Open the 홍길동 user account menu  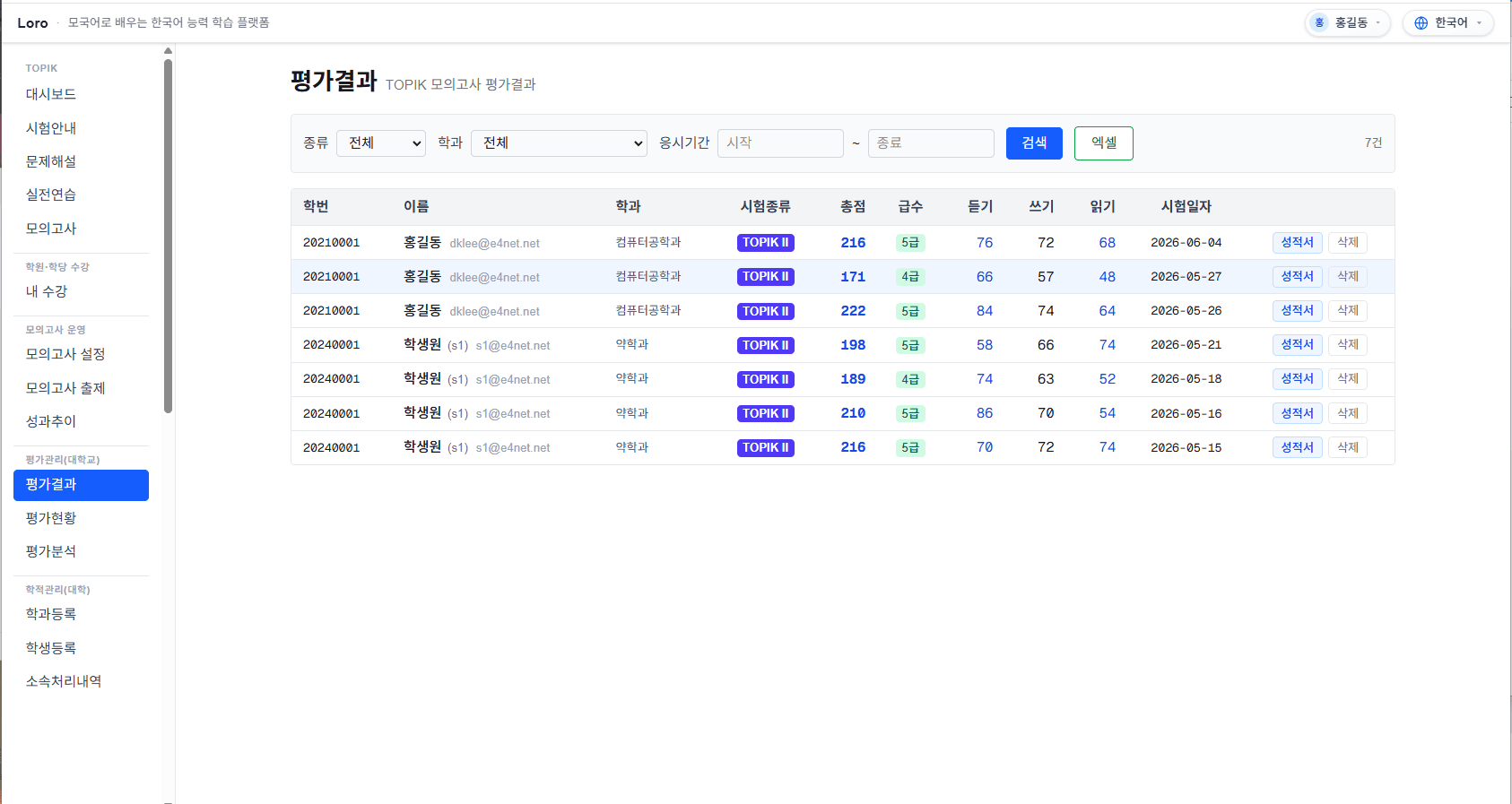point(1347,22)
